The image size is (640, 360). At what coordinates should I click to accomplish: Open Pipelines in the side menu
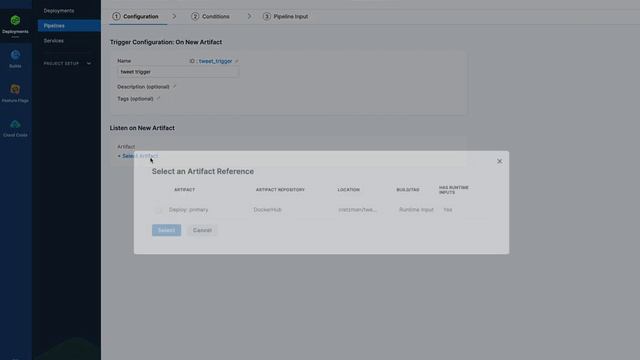pos(69,26)
